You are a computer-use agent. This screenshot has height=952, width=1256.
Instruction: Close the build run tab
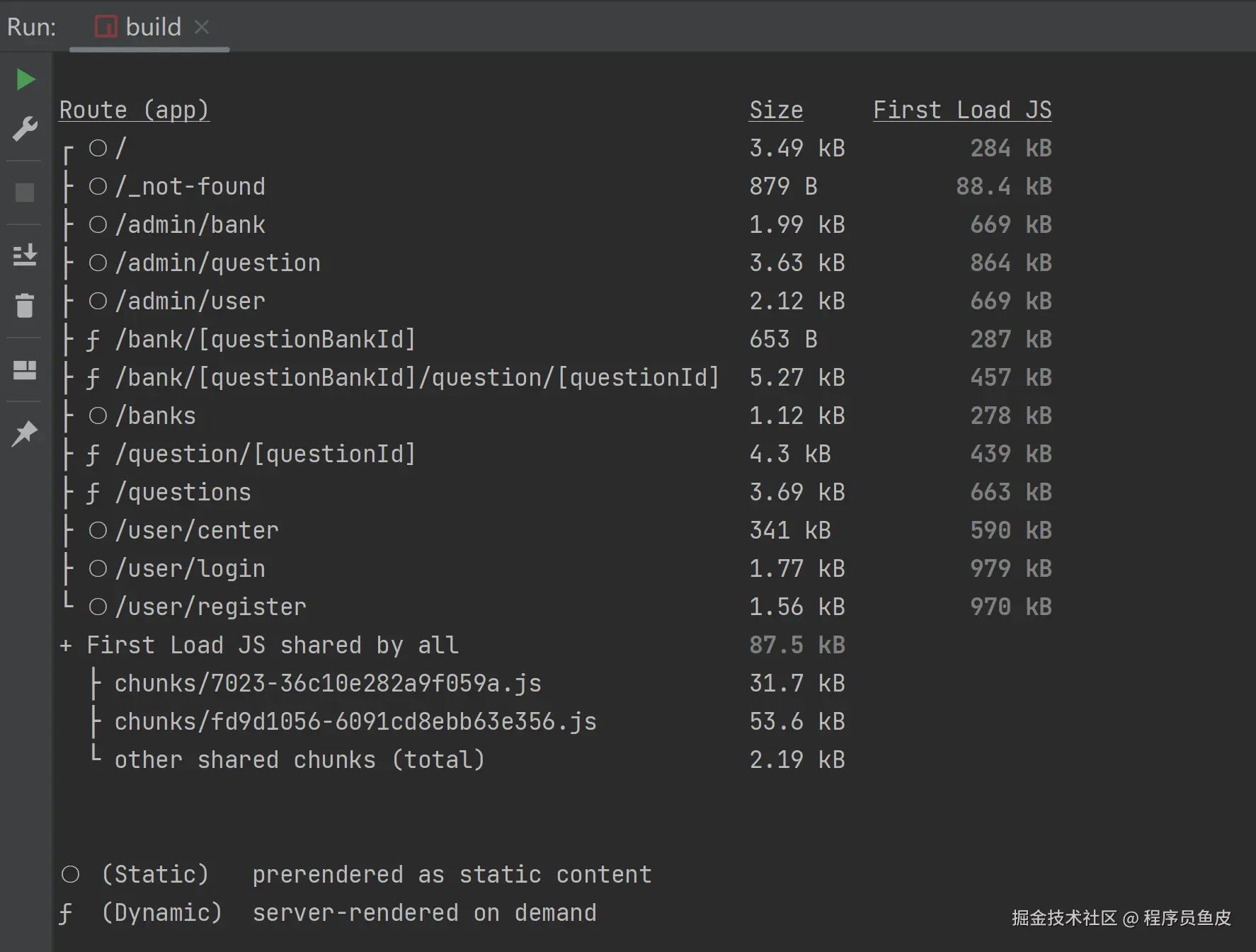202,27
